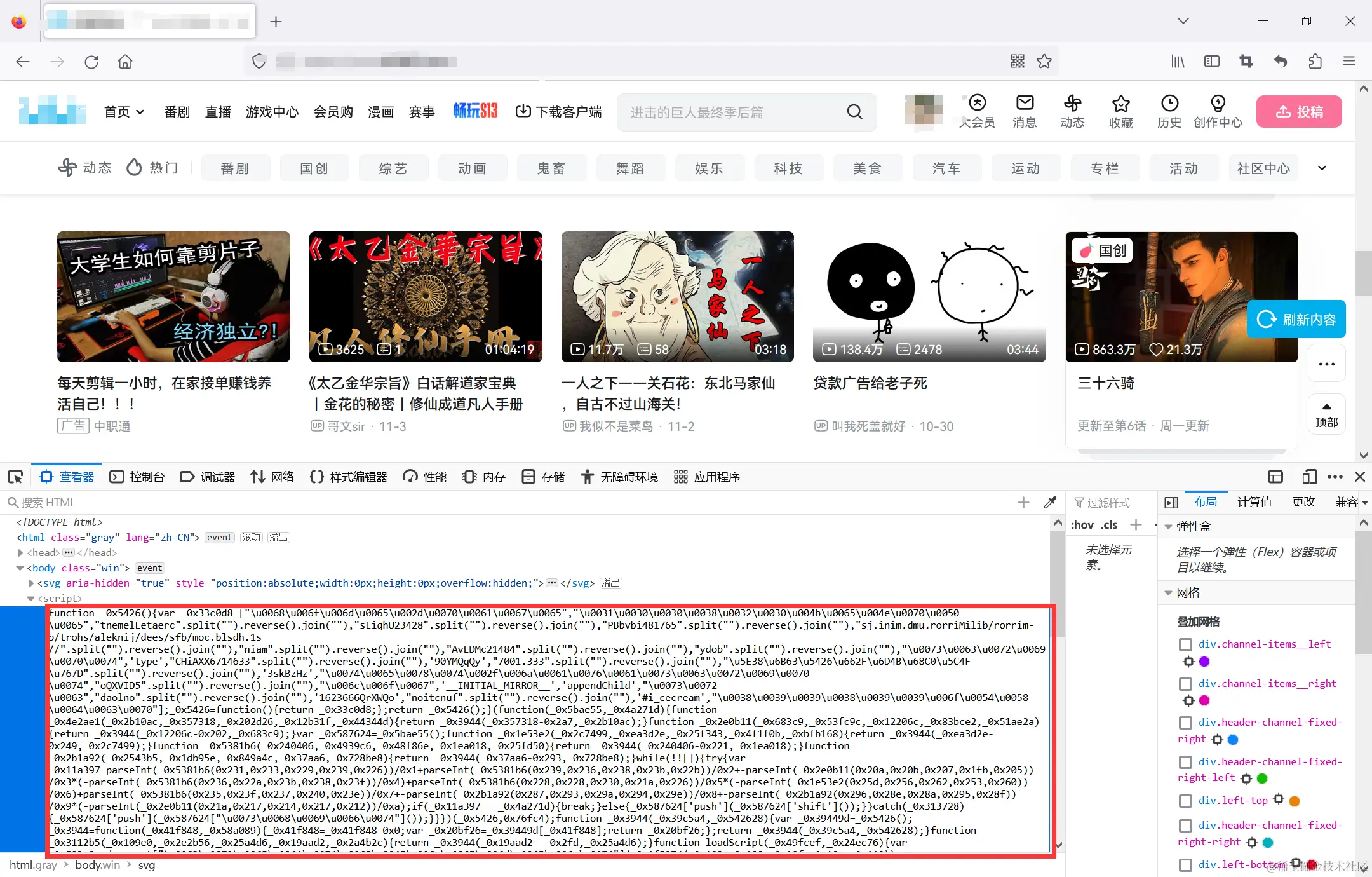
Task: Enable div.channel-items__right grid overlay checkbox
Action: coord(1185,684)
